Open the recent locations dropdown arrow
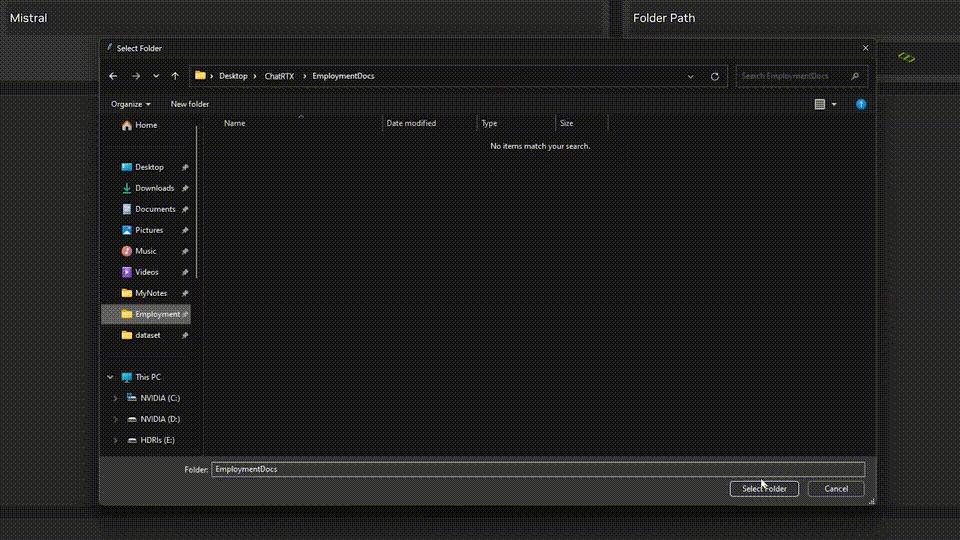 click(x=156, y=76)
